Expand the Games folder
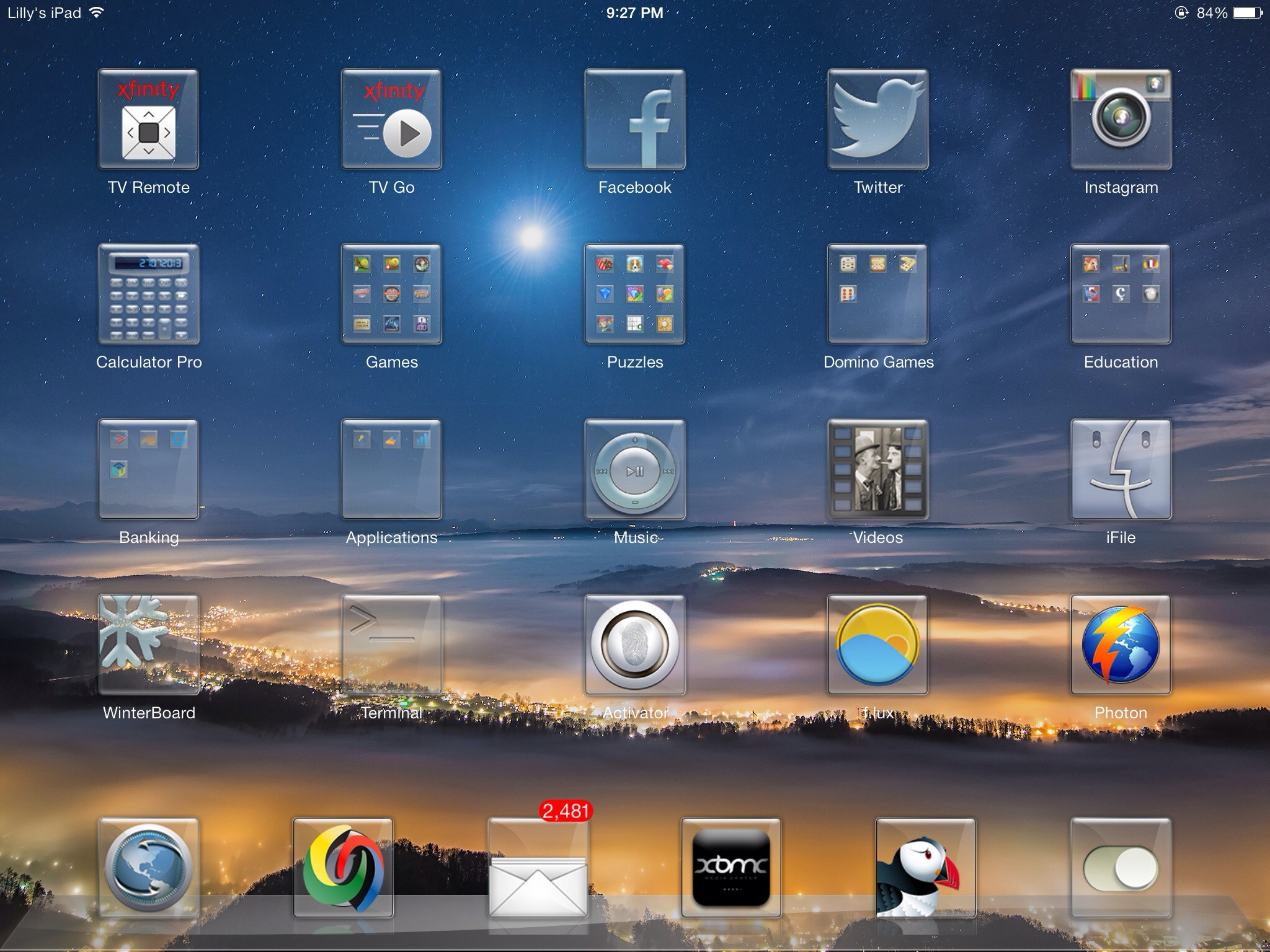 pos(391,294)
